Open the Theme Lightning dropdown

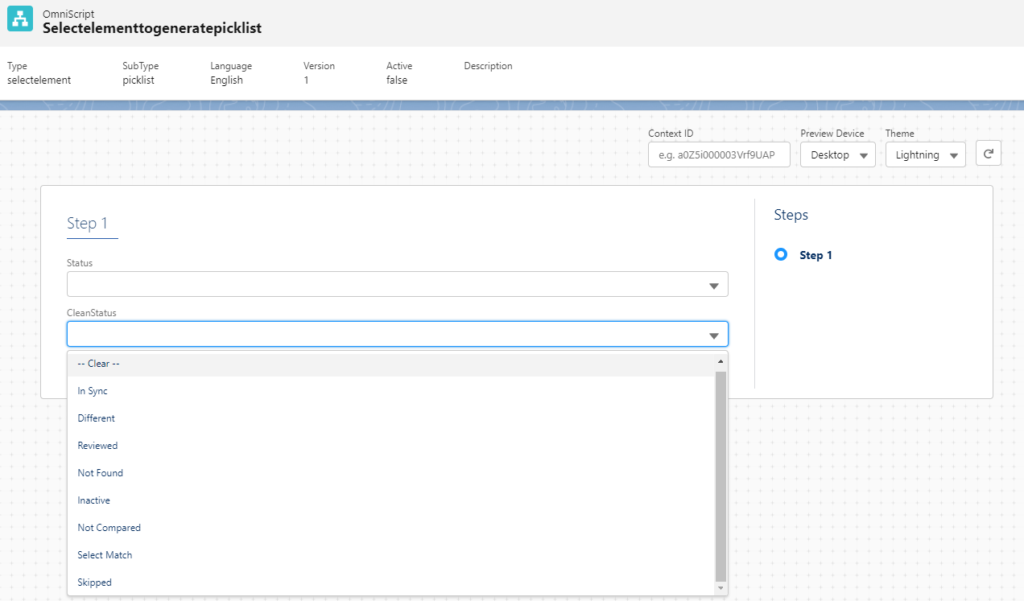(x=925, y=155)
